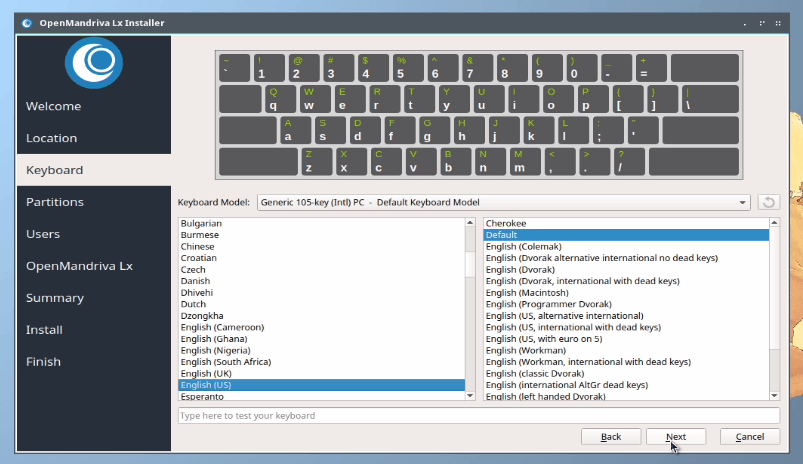Choose English (Dvorak alternative international no dead keys)
Viewport: 803px width, 464px height.
[x=626, y=258]
